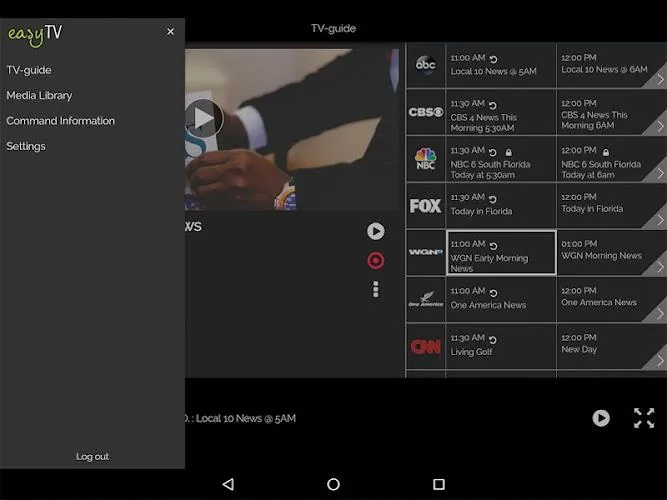Viewport: 667px width, 500px height.
Task: Click the red record button icon
Action: pyautogui.click(x=376, y=260)
